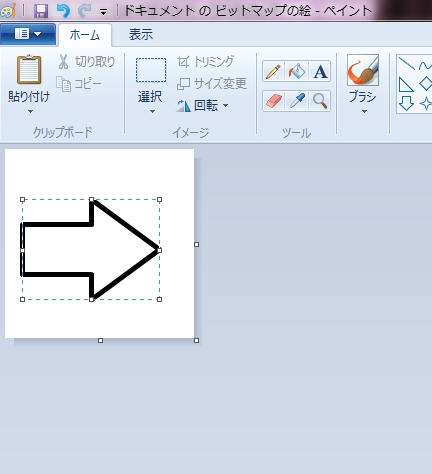Open the 回転 rotate dropdown
Screen dimensions: 432x474
click(x=202, y=106)
